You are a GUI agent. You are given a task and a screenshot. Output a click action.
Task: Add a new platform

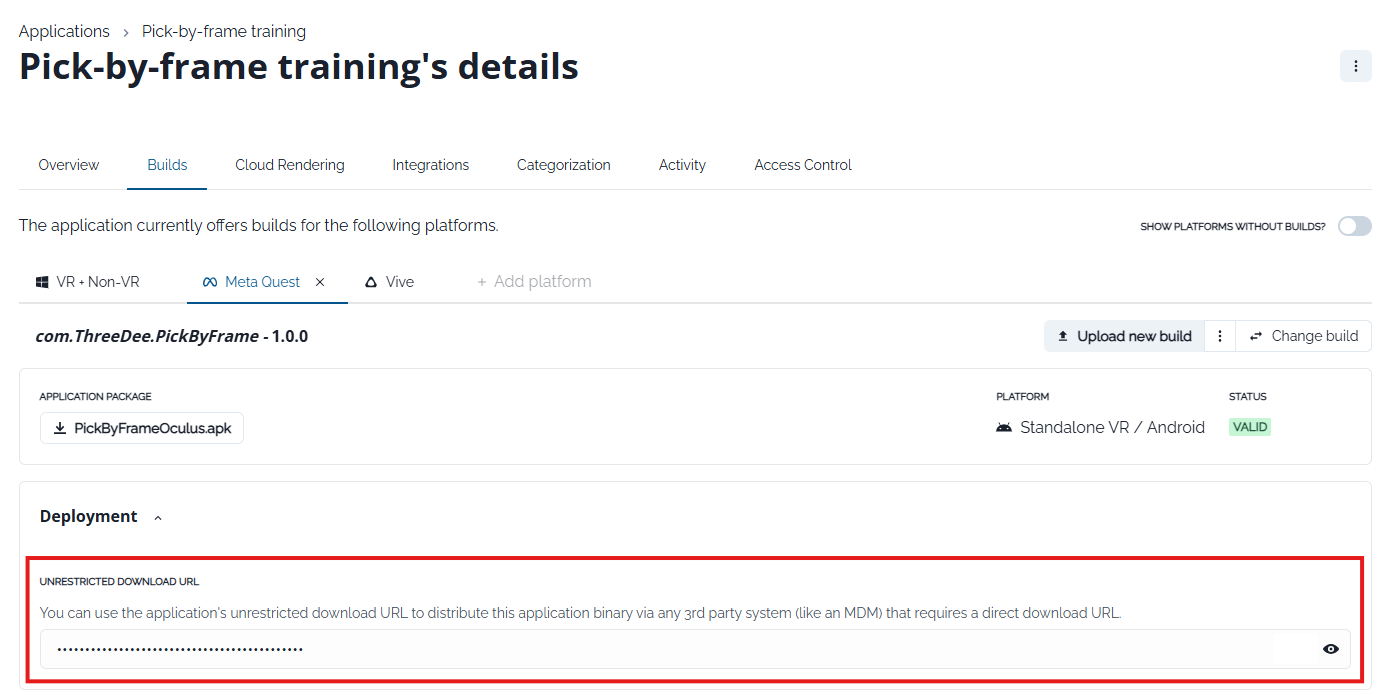click(x=534, y=282)
